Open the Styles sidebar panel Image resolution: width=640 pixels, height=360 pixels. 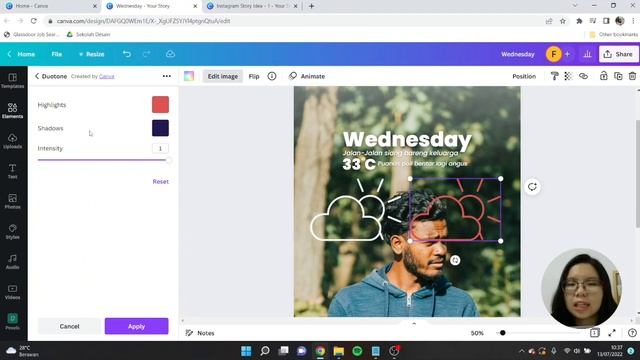[12, 231]
